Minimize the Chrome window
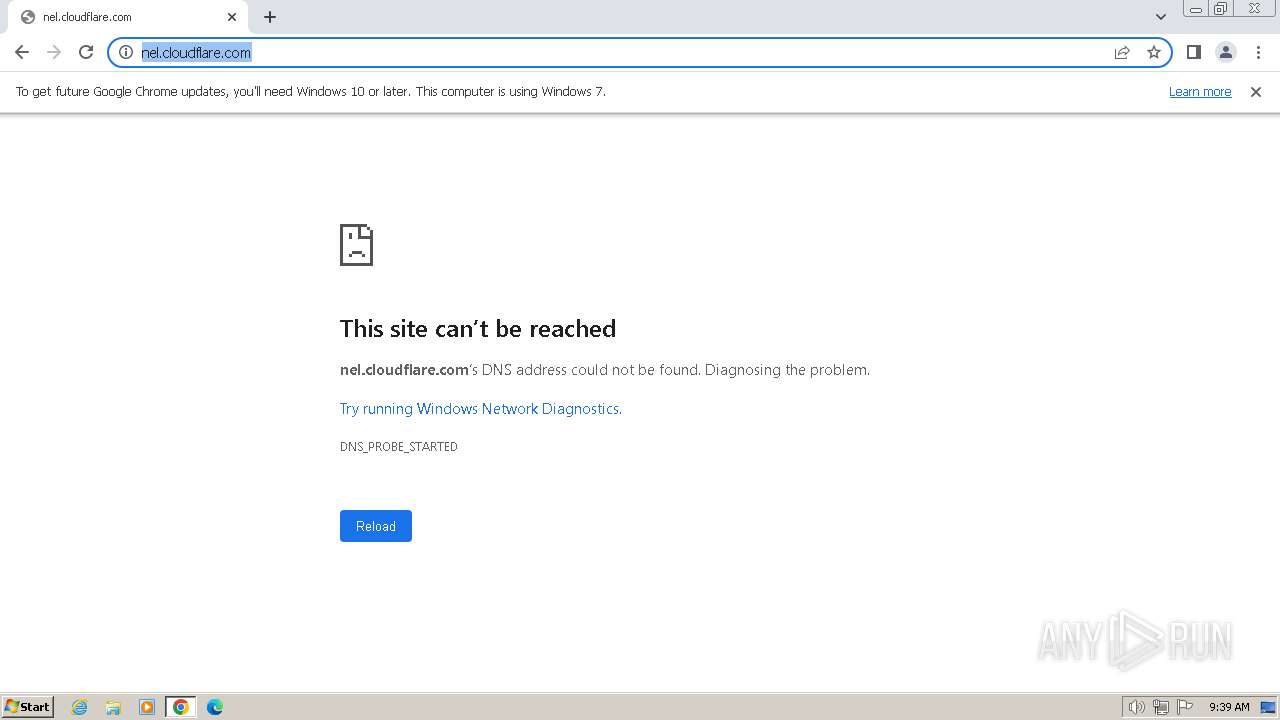Viewport: 1280px width, 720px height. [1196, 9]
